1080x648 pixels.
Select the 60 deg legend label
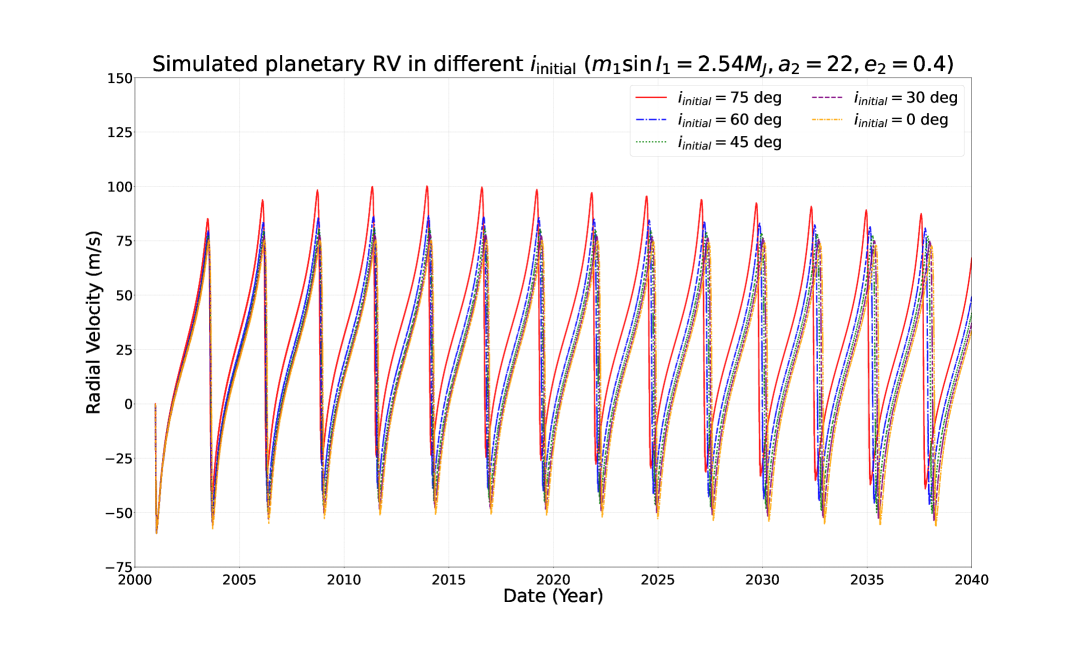pyautogui.click(x=729, y=120)
